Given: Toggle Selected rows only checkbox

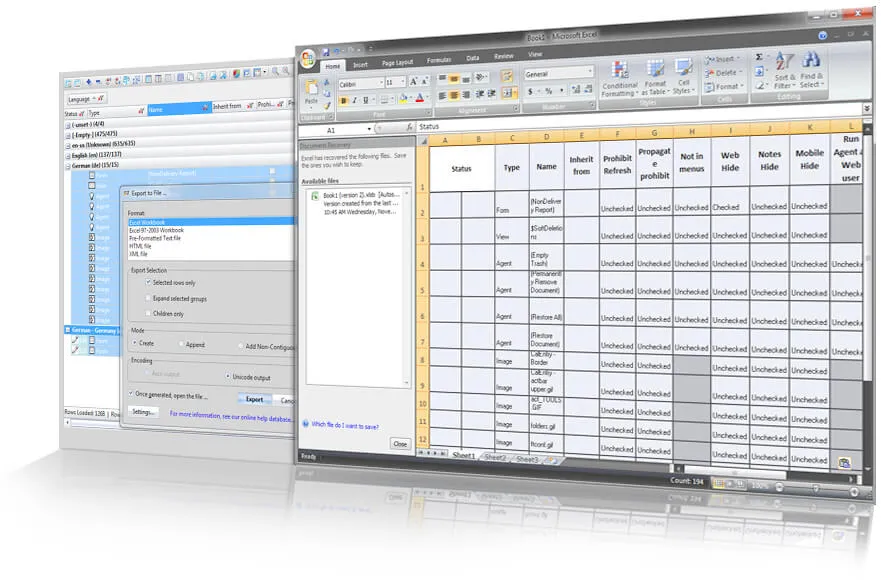Looking at the screenshot, I should pyautogui.click(x=148, y=282).
